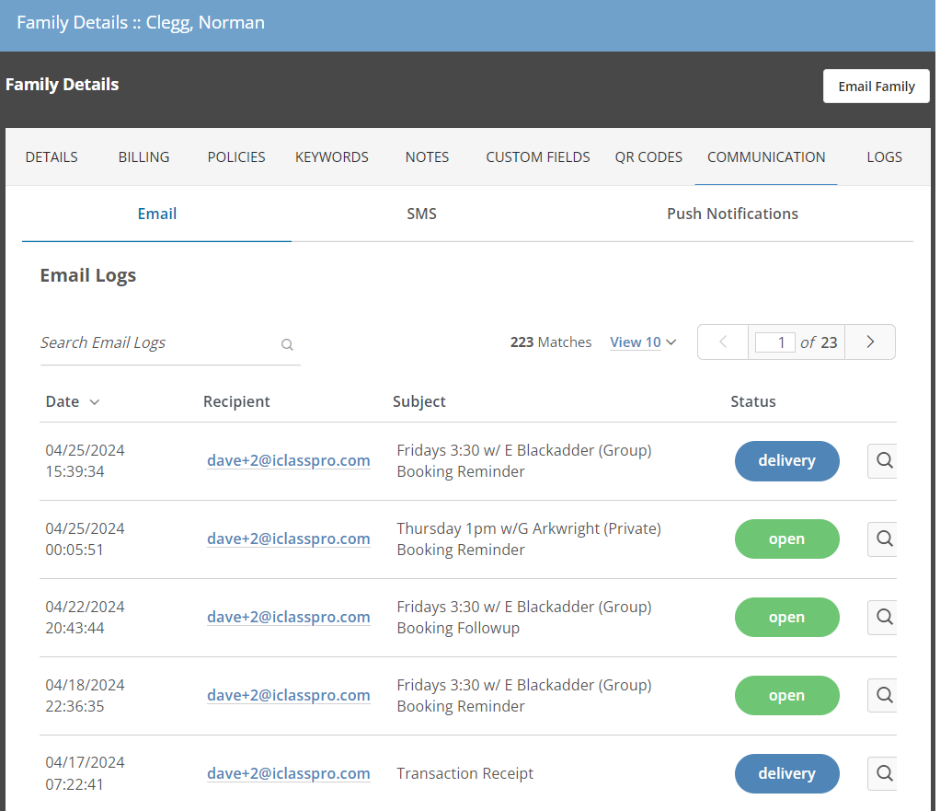Screen dimensions: 936x811
Task: Click delivery status badge for 04/25/2024 15:39:34
Action: [787, 461]
